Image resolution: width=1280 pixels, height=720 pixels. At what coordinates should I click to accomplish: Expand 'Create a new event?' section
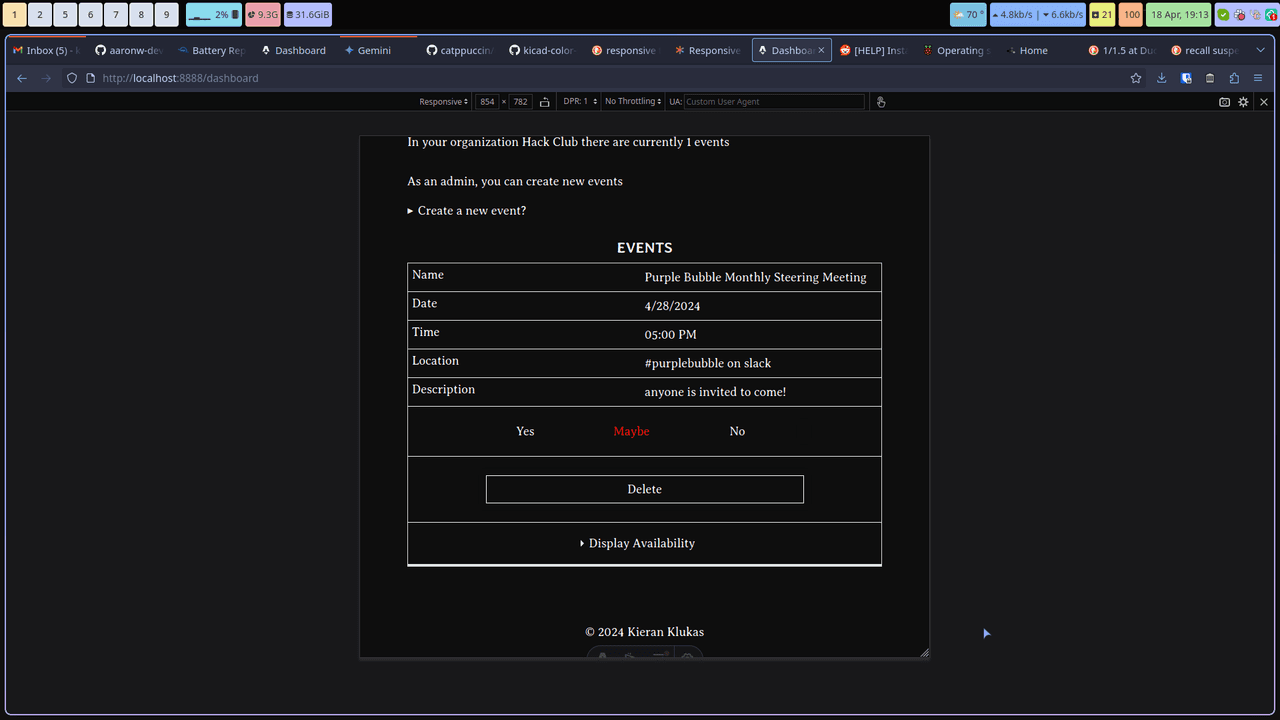click(466, 211)
